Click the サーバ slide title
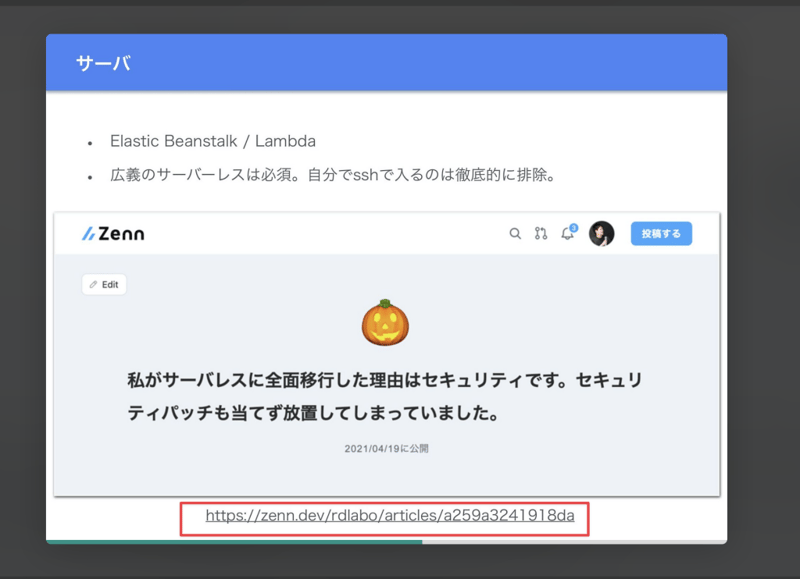Image resolution: width=800 pixels, height=579 pixels. pos(103,64)
